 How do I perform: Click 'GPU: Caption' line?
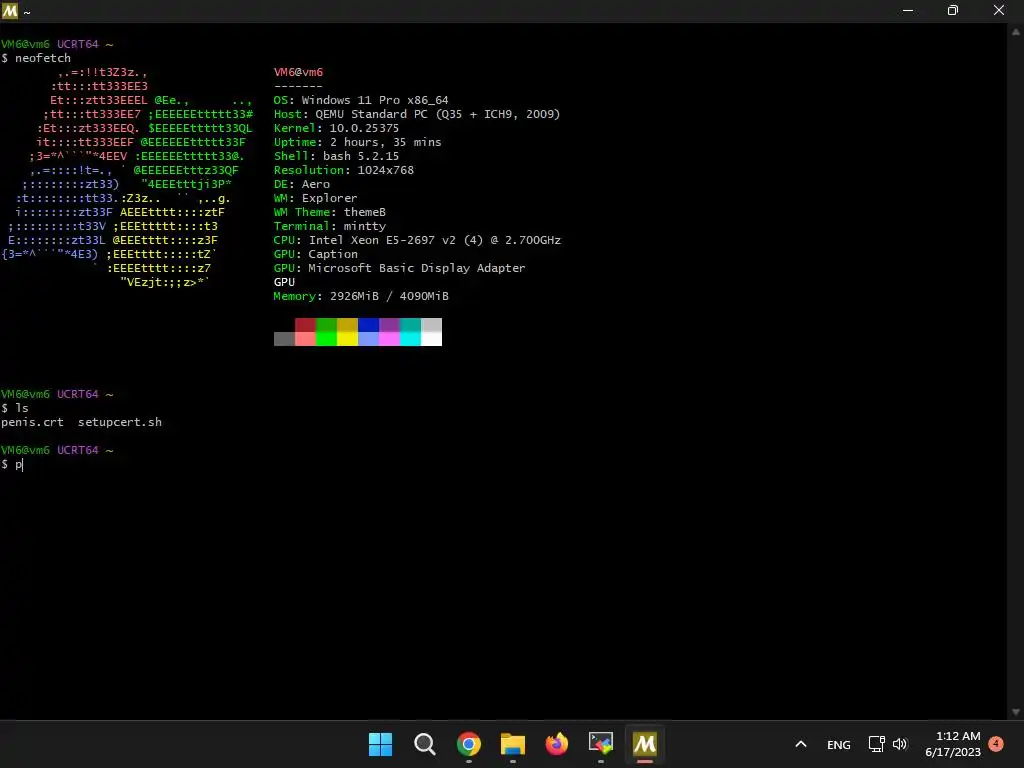[315, 254]
